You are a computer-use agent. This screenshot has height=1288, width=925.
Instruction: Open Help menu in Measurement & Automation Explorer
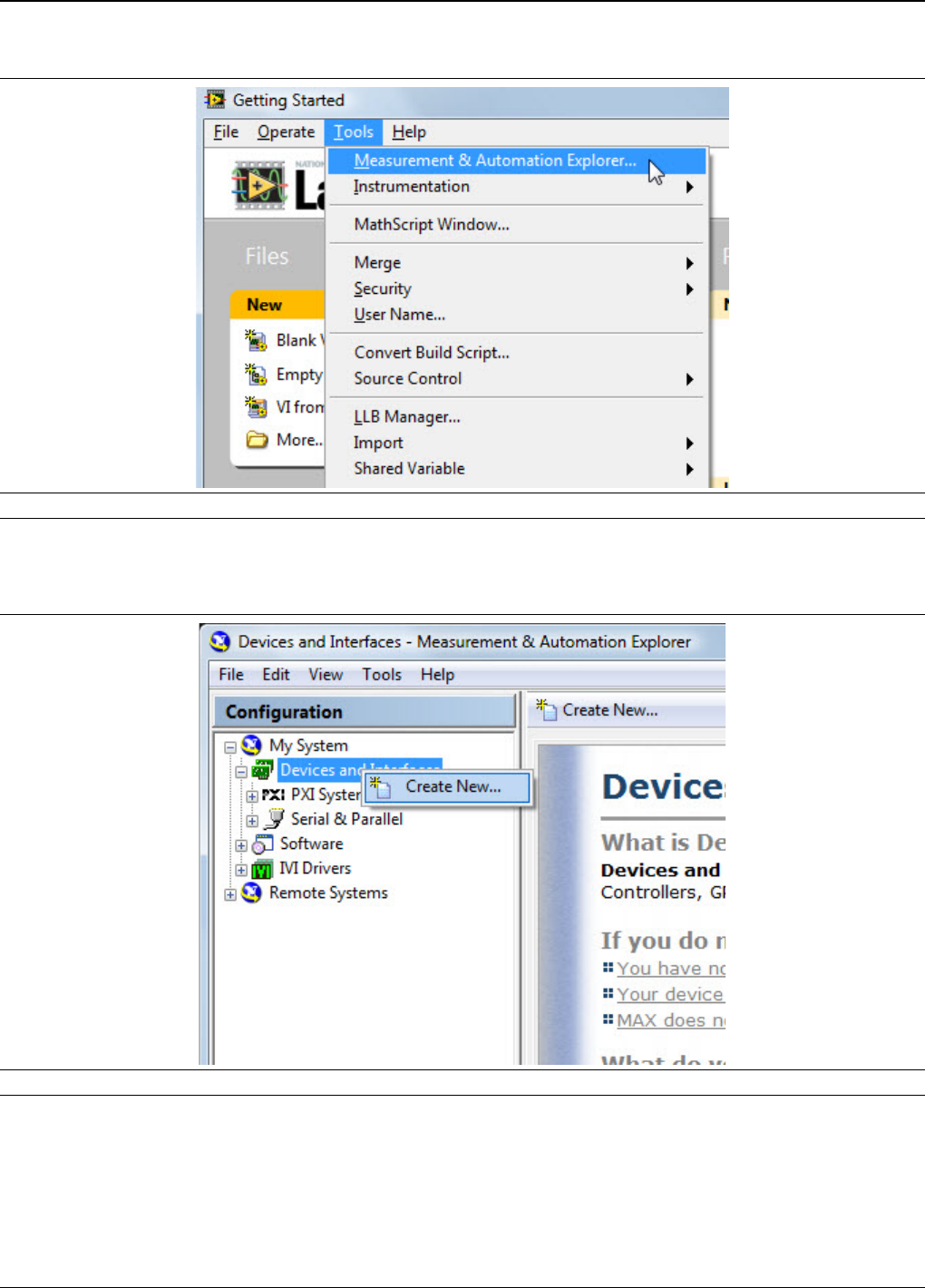click(437, 675)
